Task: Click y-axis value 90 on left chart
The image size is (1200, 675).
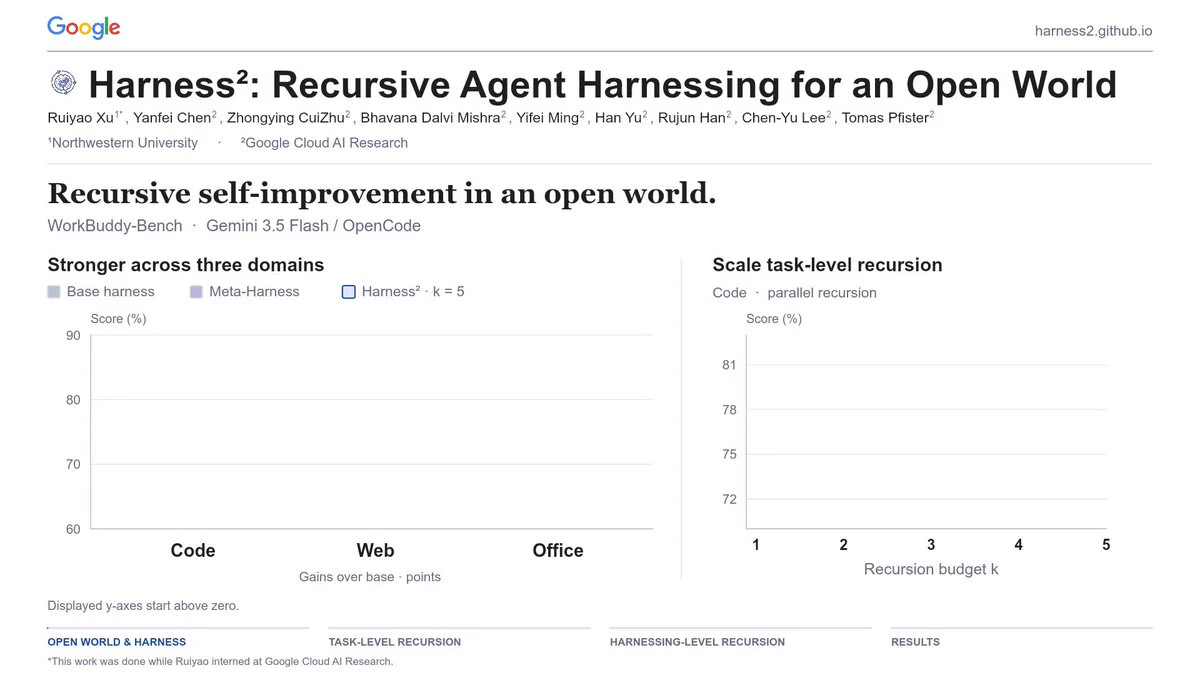Action: 73,335
